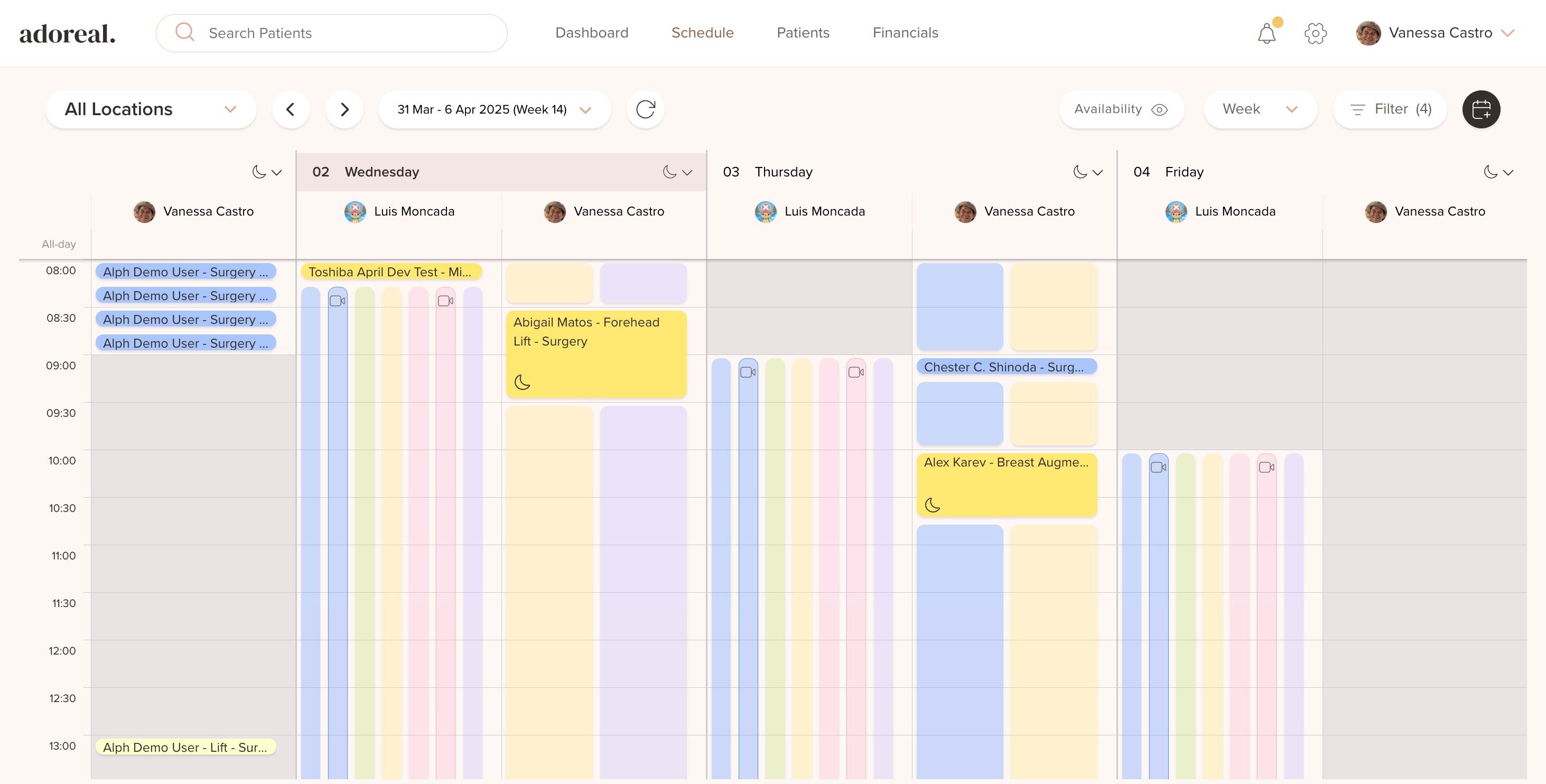Click moon icon in Friday header
This screenshot has height=784, width=1546.
[1490, 172]
